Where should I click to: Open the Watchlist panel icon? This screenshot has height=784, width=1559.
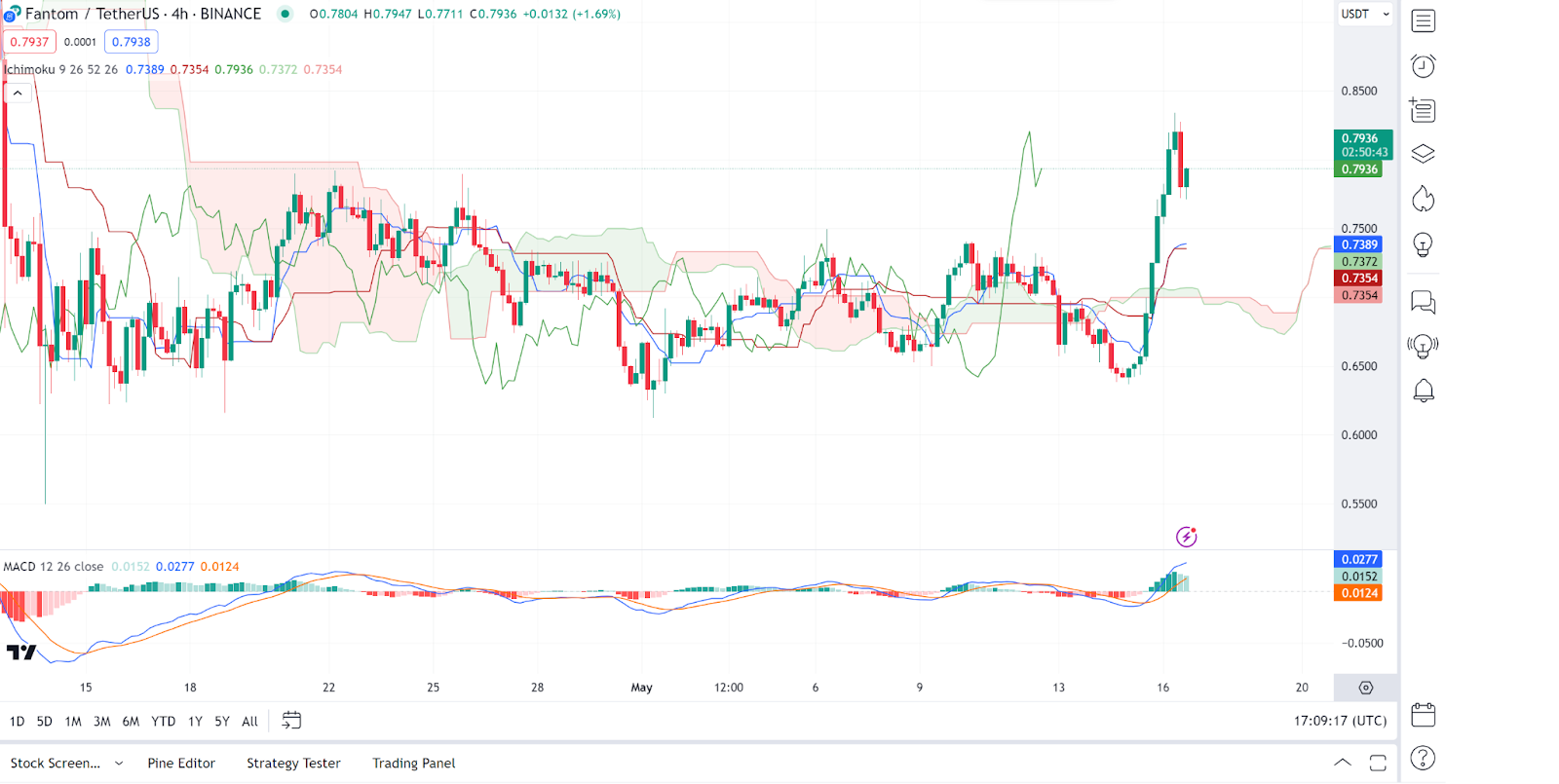[1423, 20]
